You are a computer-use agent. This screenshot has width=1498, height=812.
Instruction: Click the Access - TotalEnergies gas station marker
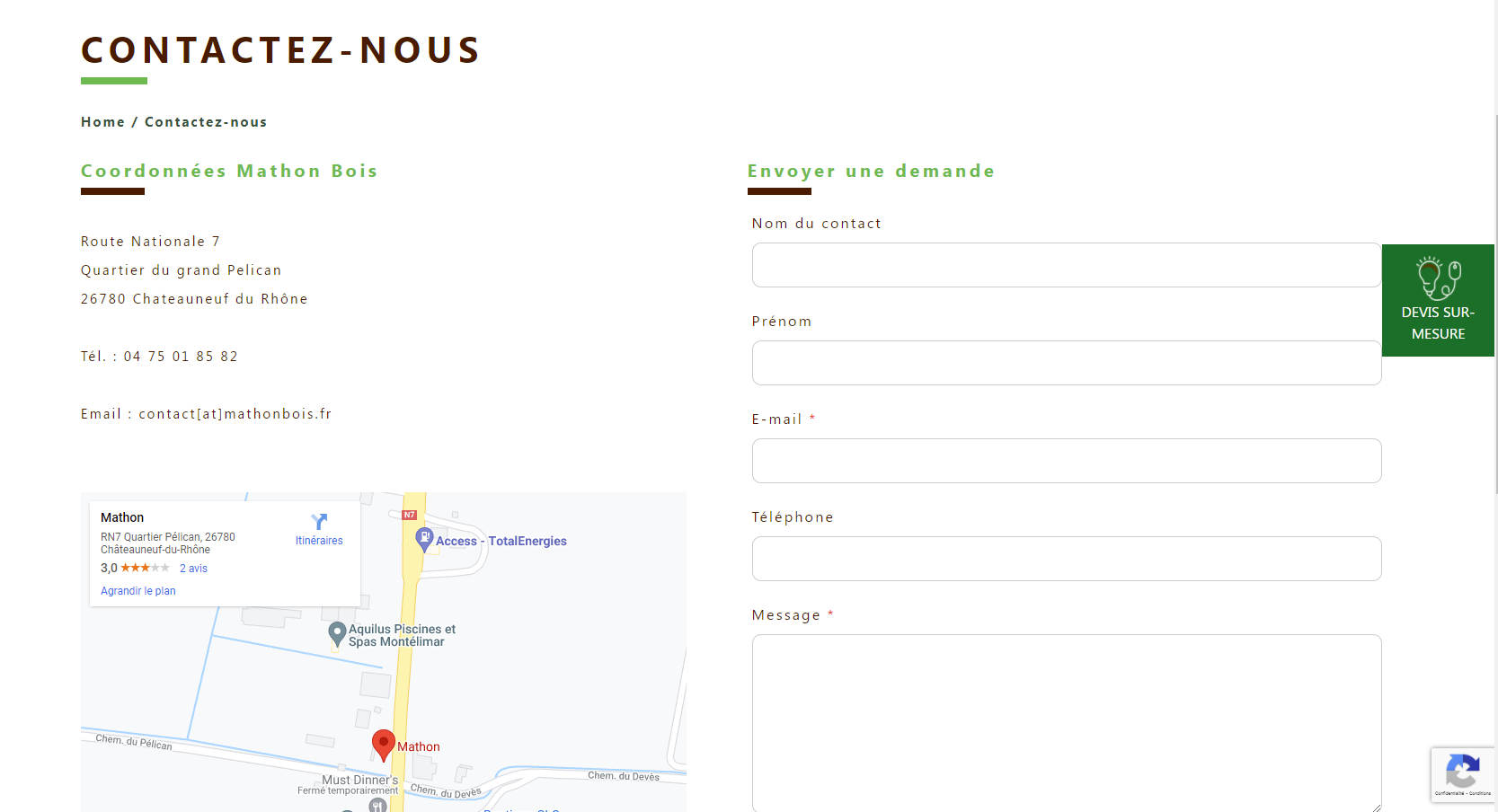[x=425, y=540]
